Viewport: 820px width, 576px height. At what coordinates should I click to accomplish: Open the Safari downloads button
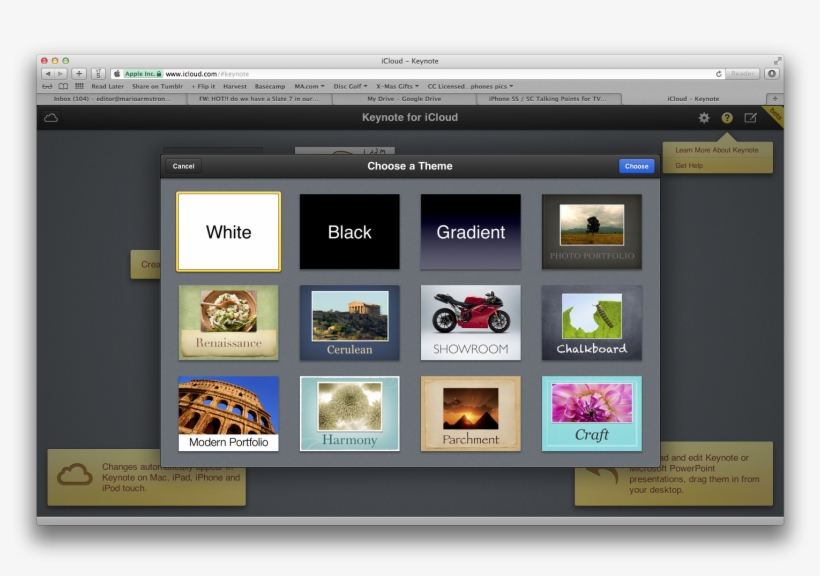click(x=771, y=74)
